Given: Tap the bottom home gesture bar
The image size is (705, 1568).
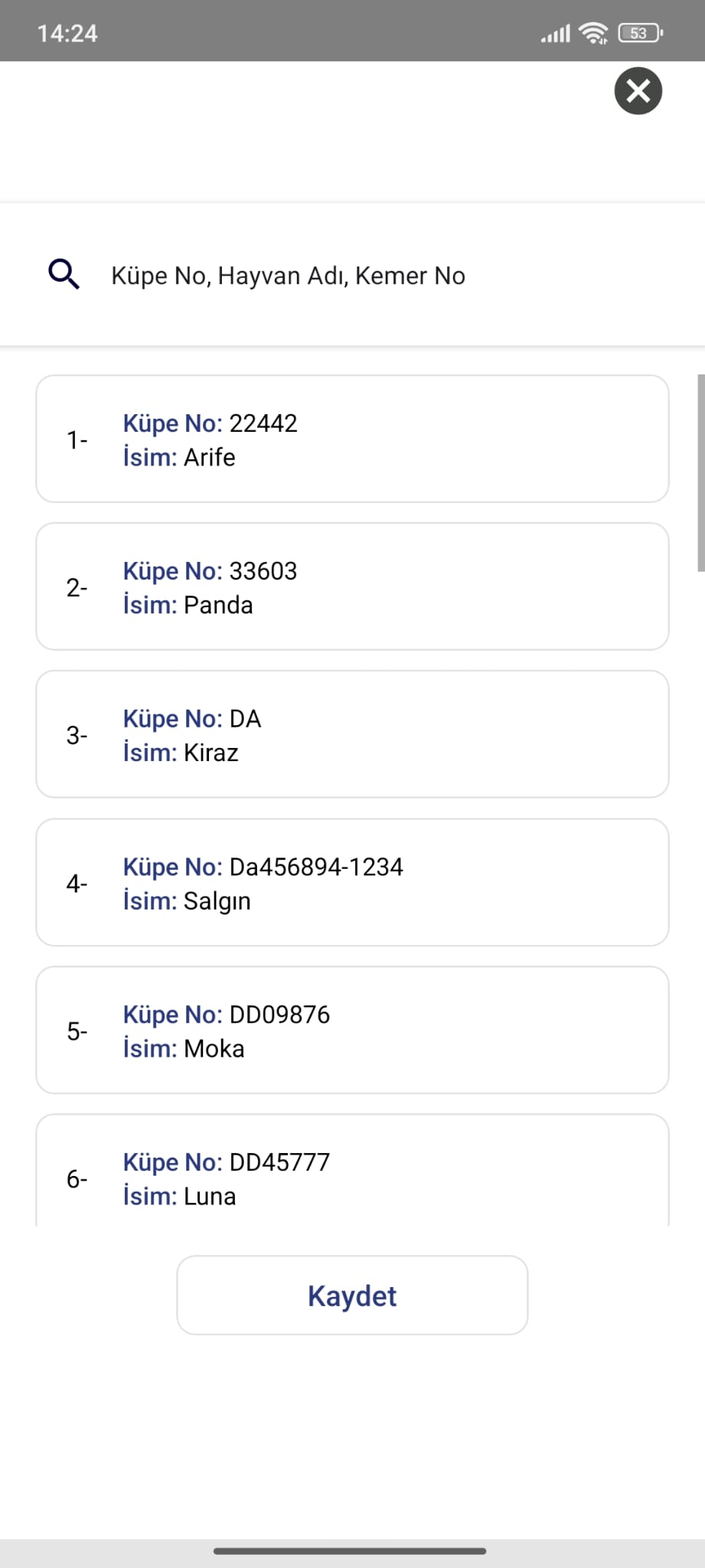Looking at the screenshot, I should [350, 1551].
